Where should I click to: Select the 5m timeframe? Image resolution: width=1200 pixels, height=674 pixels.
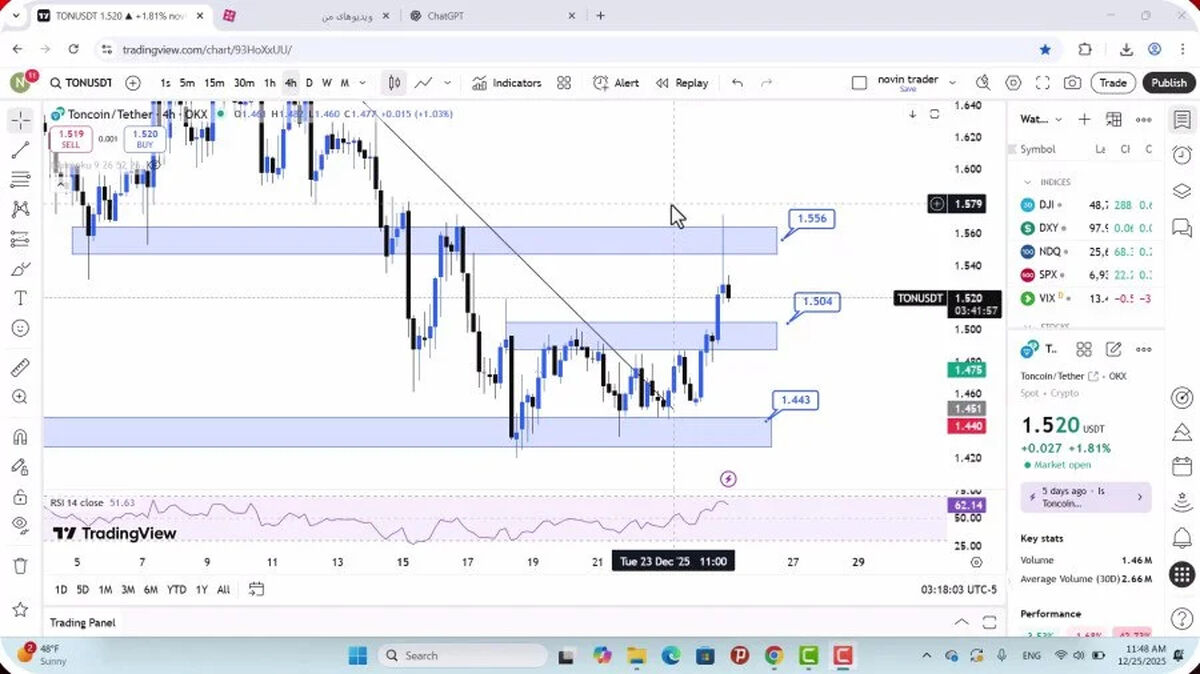187,83
